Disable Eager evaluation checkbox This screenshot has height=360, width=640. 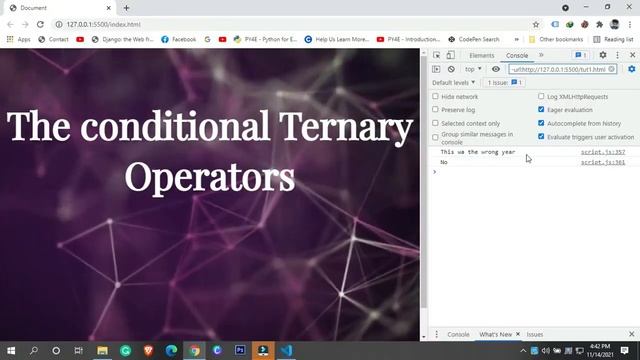point(541,109)
